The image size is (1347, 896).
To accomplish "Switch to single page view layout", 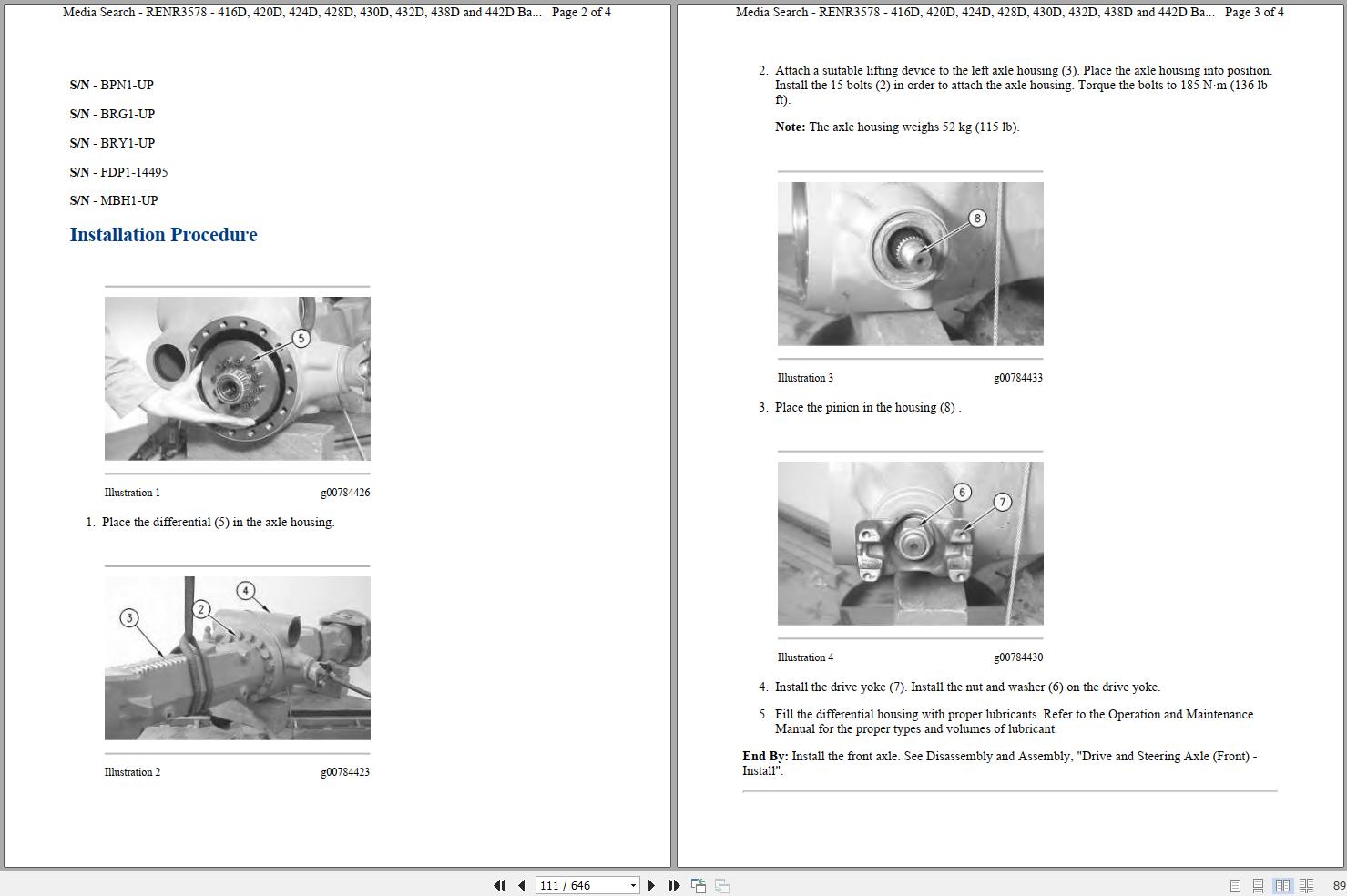I will tap(1234, 884).
